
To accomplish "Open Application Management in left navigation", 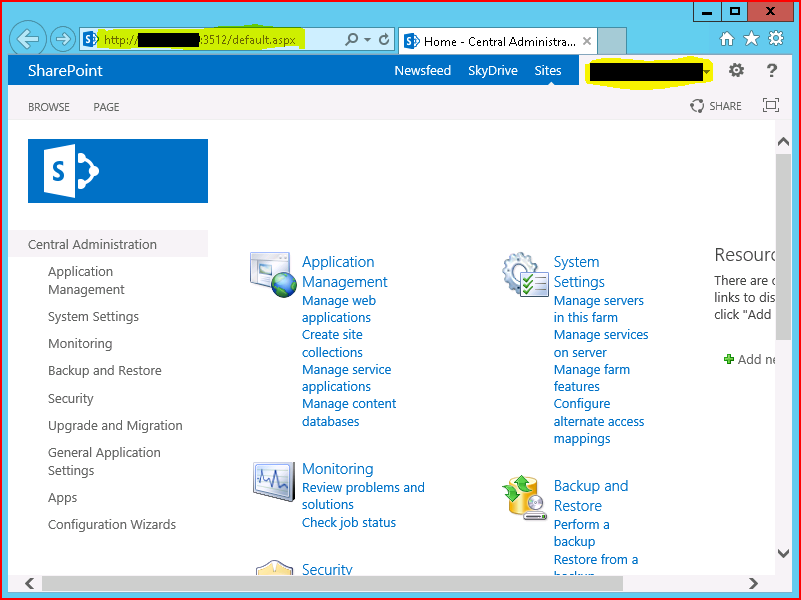I will tap(86, 280).
